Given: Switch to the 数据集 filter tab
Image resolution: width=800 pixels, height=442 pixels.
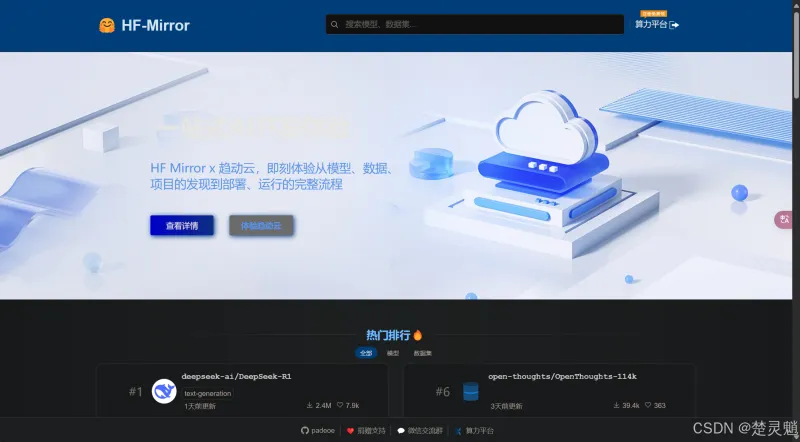Looking at the screenshot, I should [x=423, y=353].
